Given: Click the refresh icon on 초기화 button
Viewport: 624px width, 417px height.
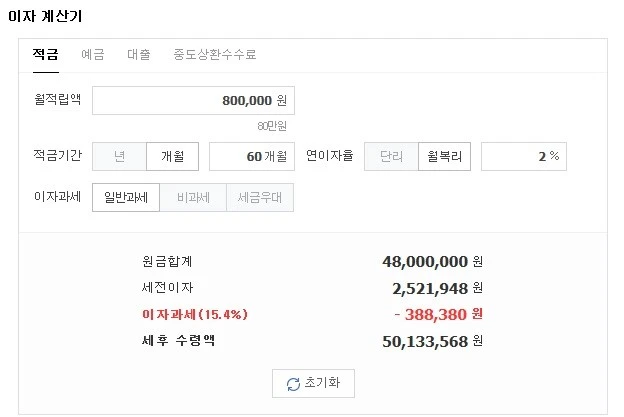Looking at the screenshot, I should 293,384.
